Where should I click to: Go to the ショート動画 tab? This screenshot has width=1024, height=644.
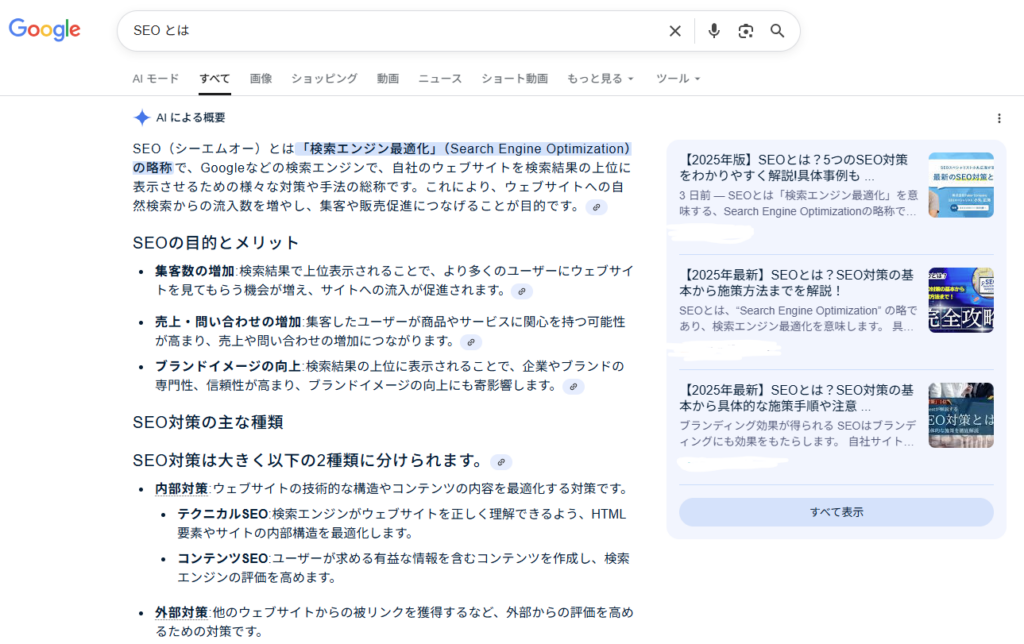(x=515, y=78)
